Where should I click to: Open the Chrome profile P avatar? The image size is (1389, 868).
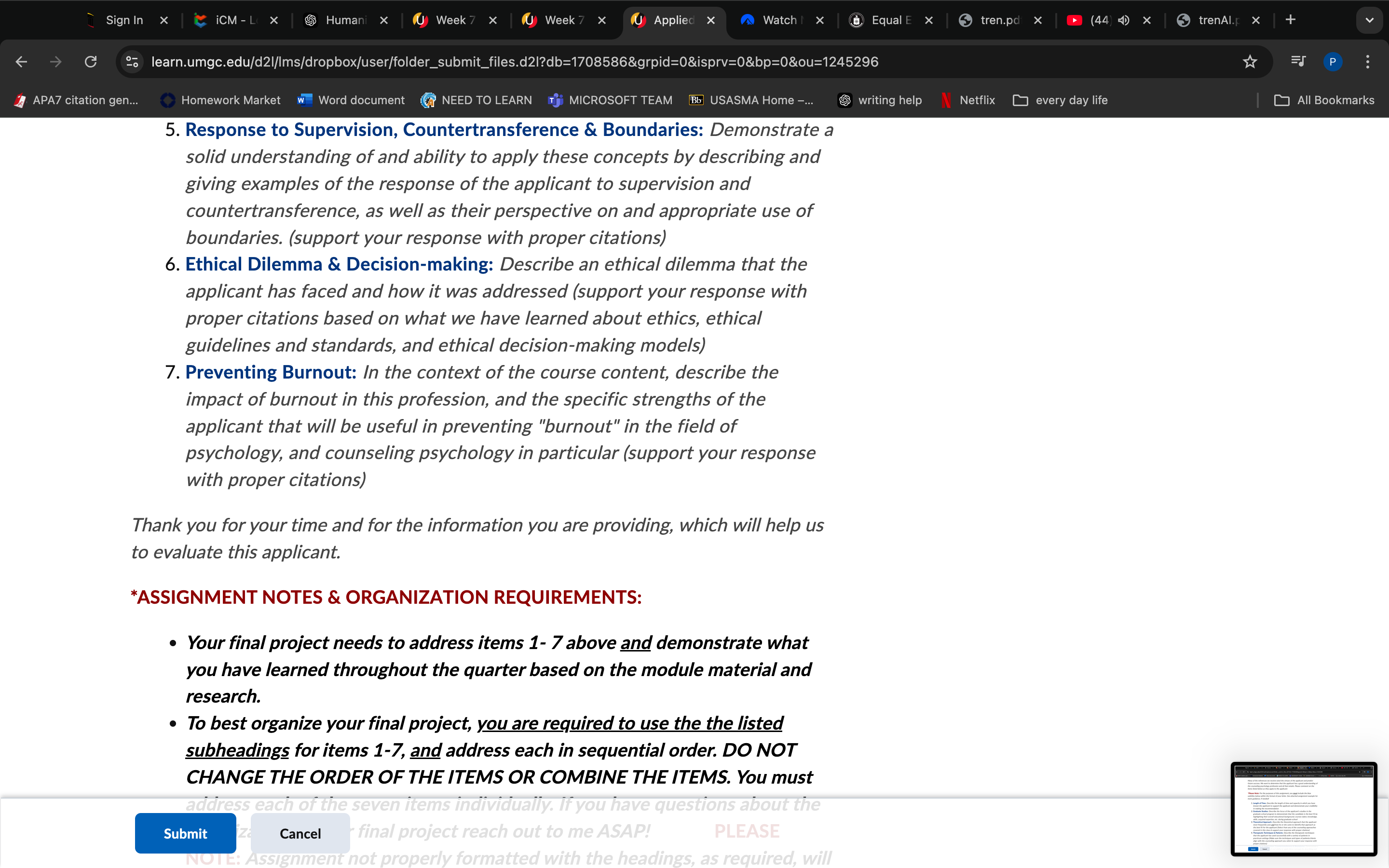click(1332, 61)
